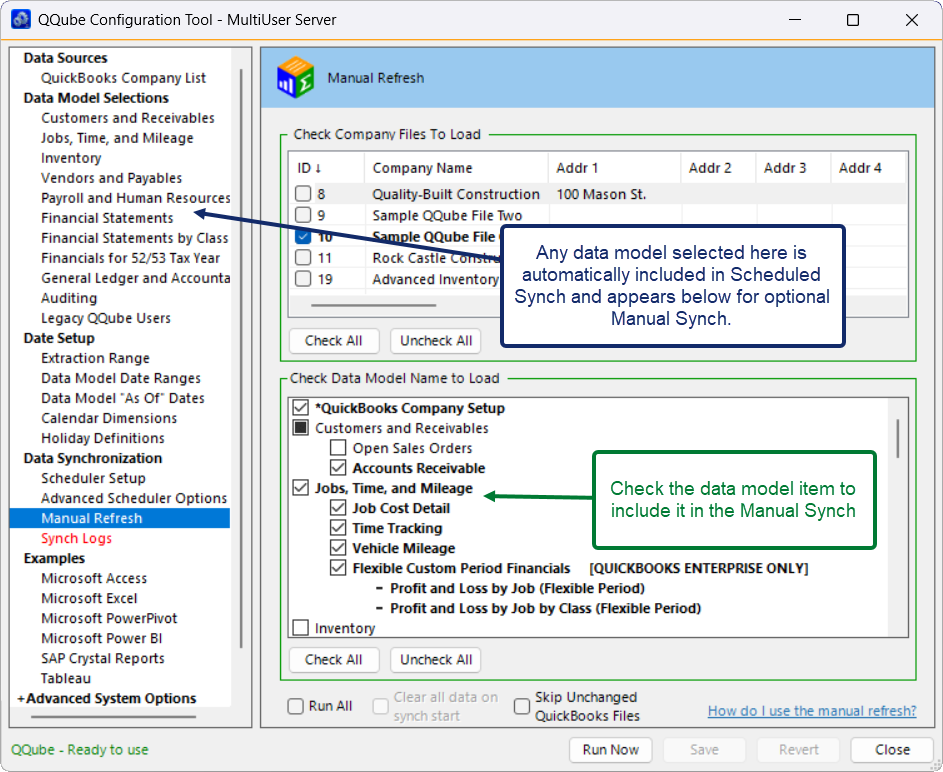Screen dimensions: 943x772
Task: Uncheck Job Cost Detail checkbox
Action: point(338,508)
